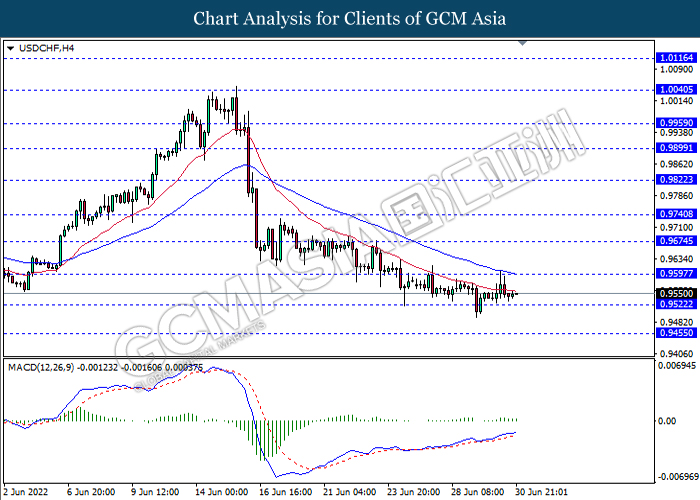The width and height of the screenshot is (700, 500).
Task: Select the Chart Analysis for Clients heading
Action: click(x=350, y=19)
